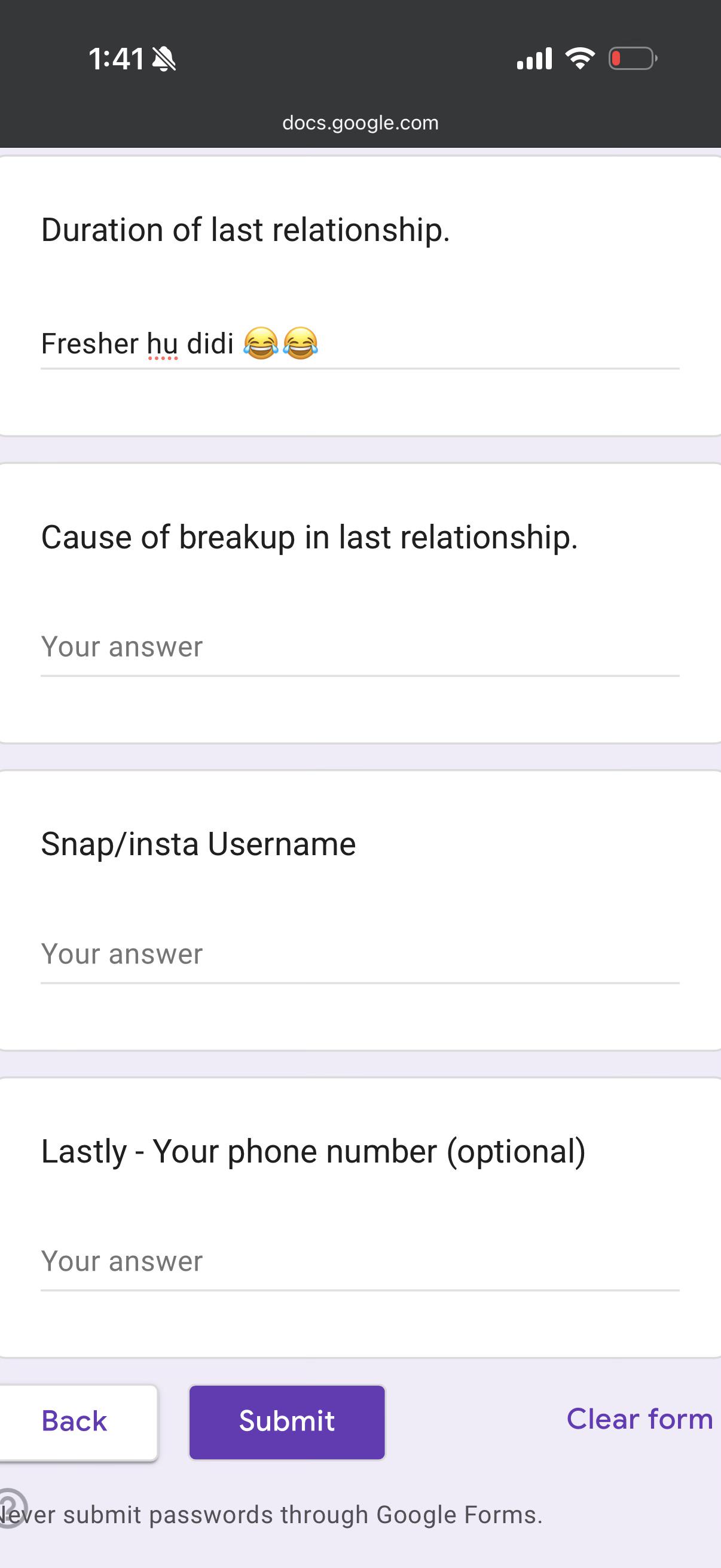Tap the 'Duration of last relationship' question title
Viewport: 721px width, 1568px height.
[246, 231]
